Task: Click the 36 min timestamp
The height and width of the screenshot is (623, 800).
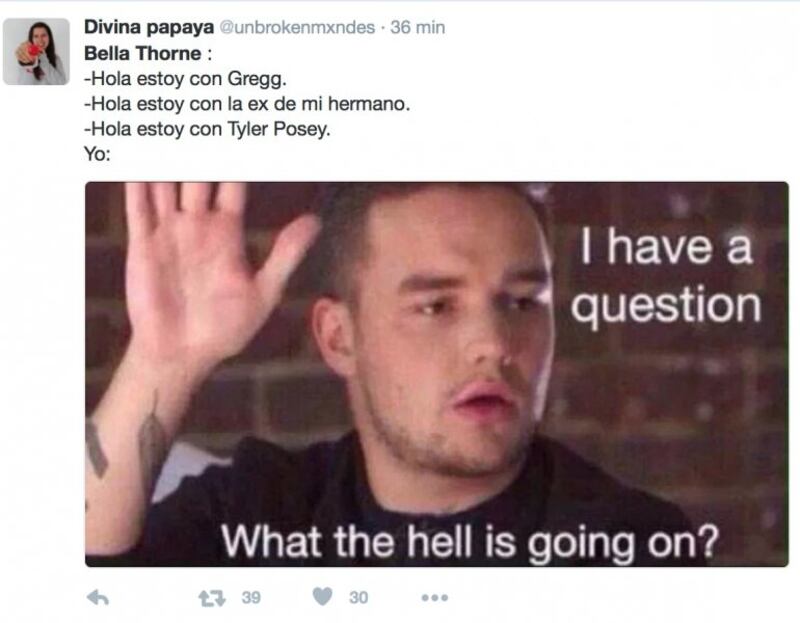Action: coord(417,27)
